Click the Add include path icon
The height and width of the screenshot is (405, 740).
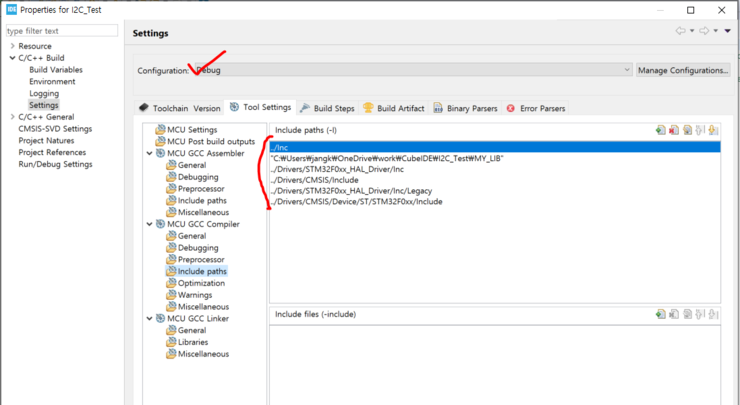pos(660,130)
